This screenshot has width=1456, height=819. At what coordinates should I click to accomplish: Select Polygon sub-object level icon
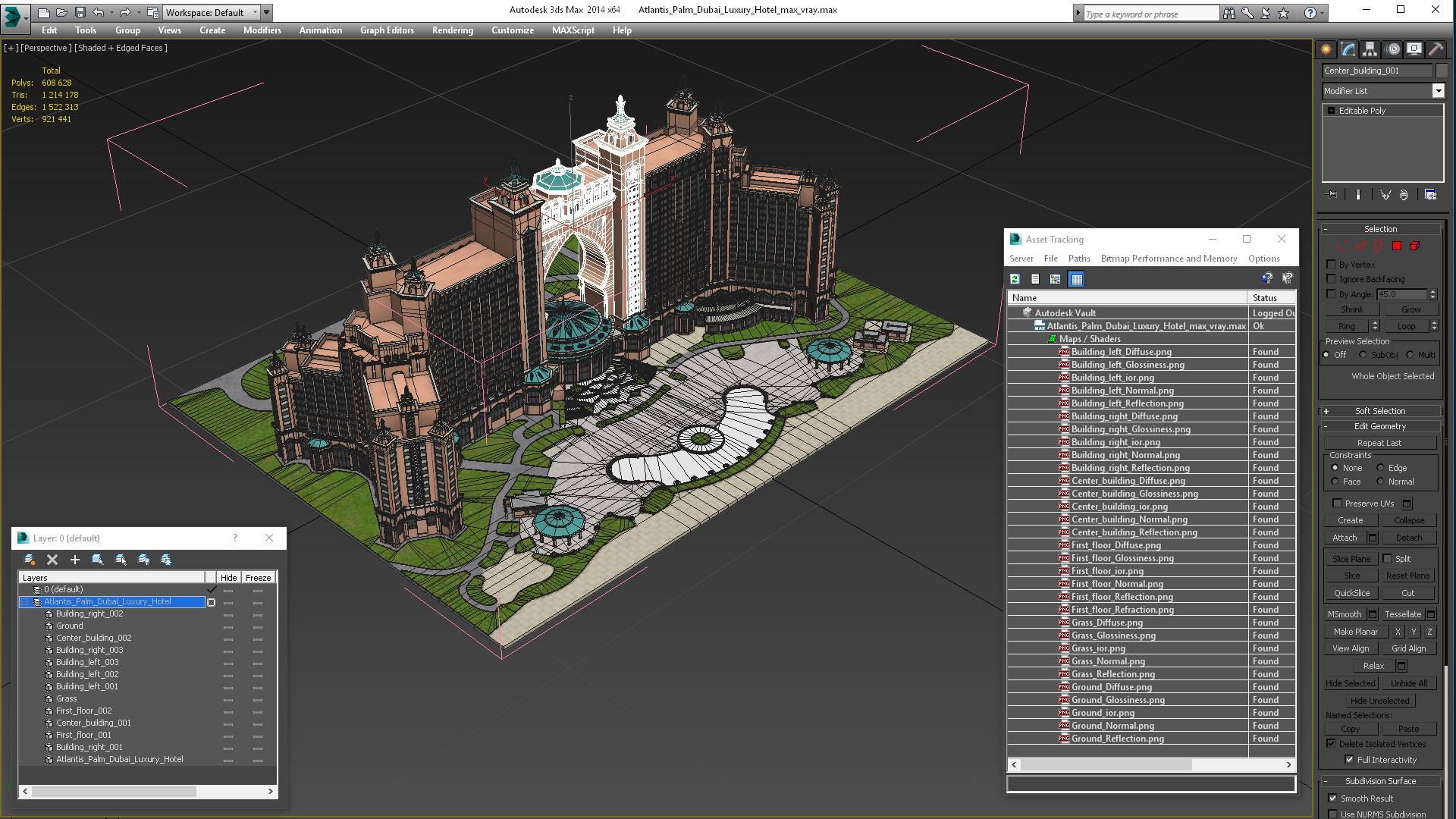[1397, 246]
